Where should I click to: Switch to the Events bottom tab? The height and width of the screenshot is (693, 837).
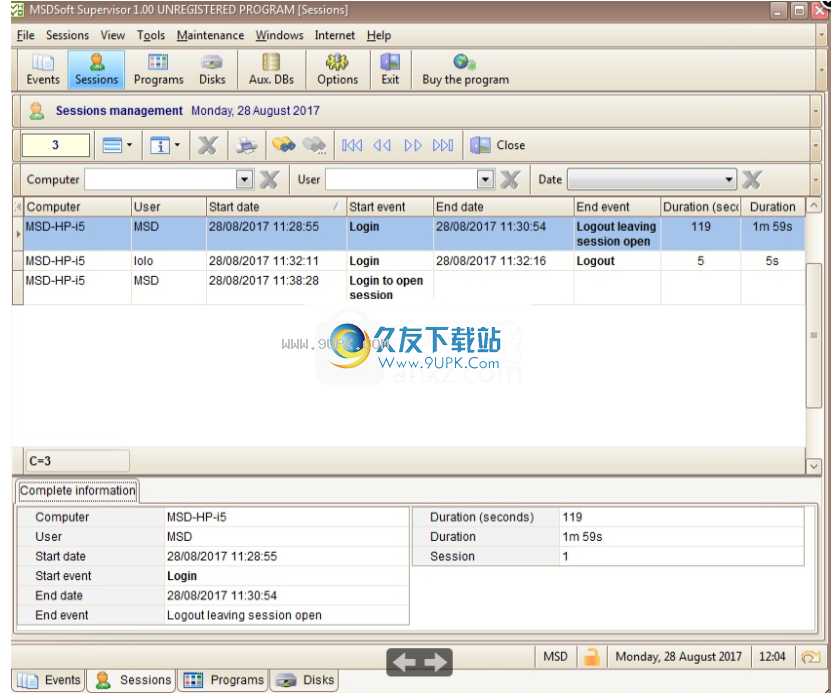(x=49, y=680)
